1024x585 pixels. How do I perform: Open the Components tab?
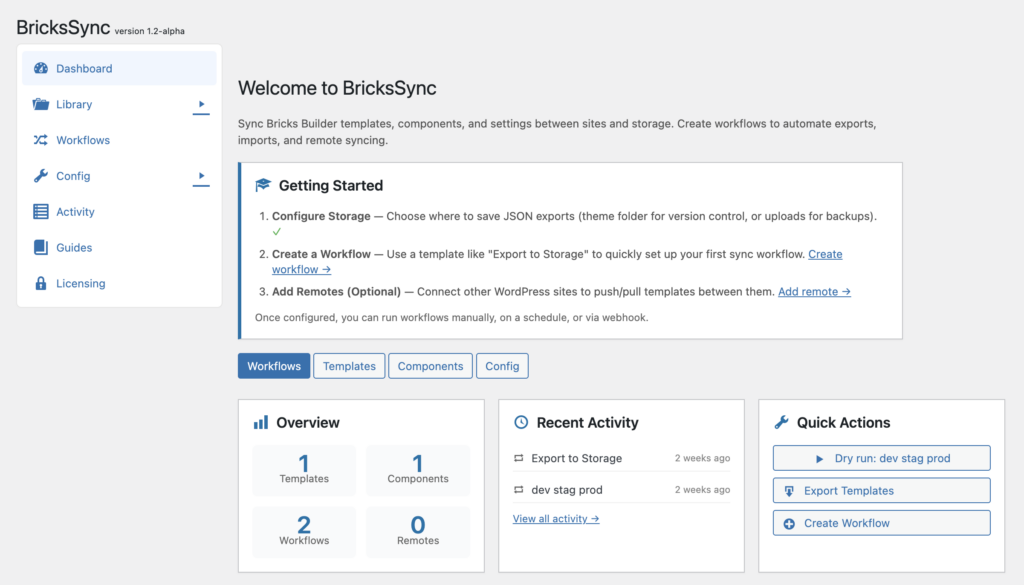coord(430,366)
